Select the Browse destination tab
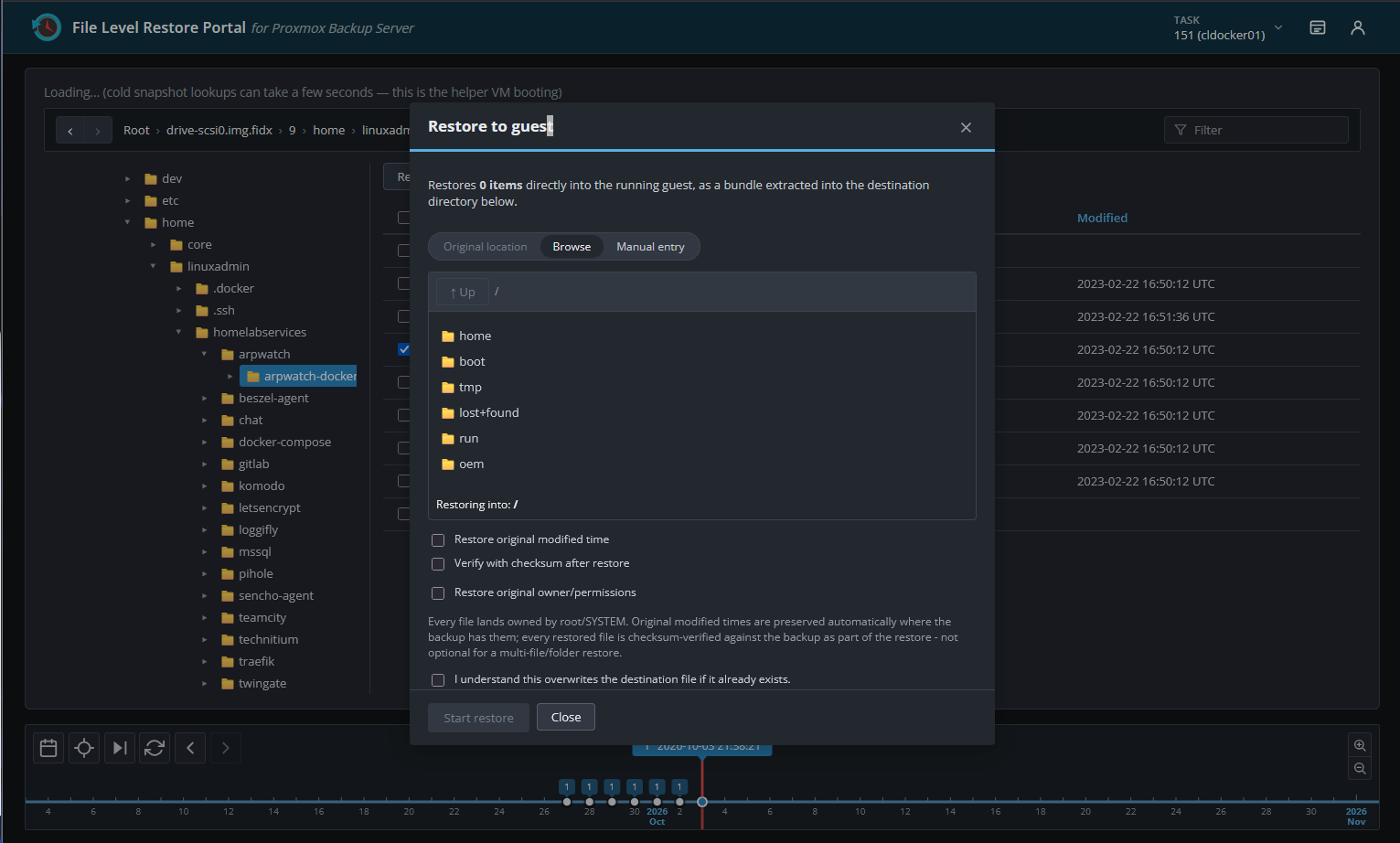This screenshot has width=1400, height=843. 572,247
